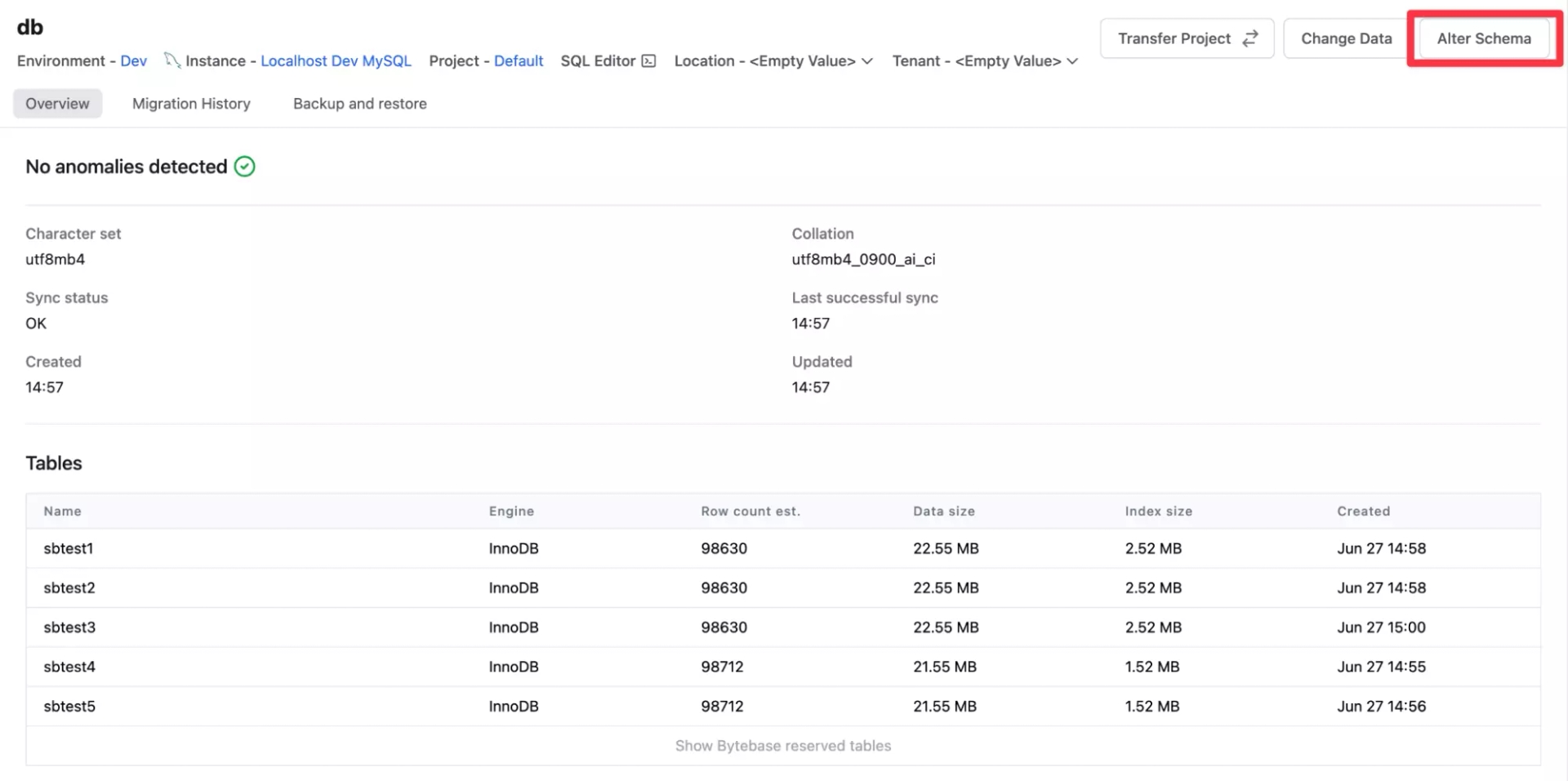Open the Backup and restore tab

pyautogui.click(x=360, y=104)
